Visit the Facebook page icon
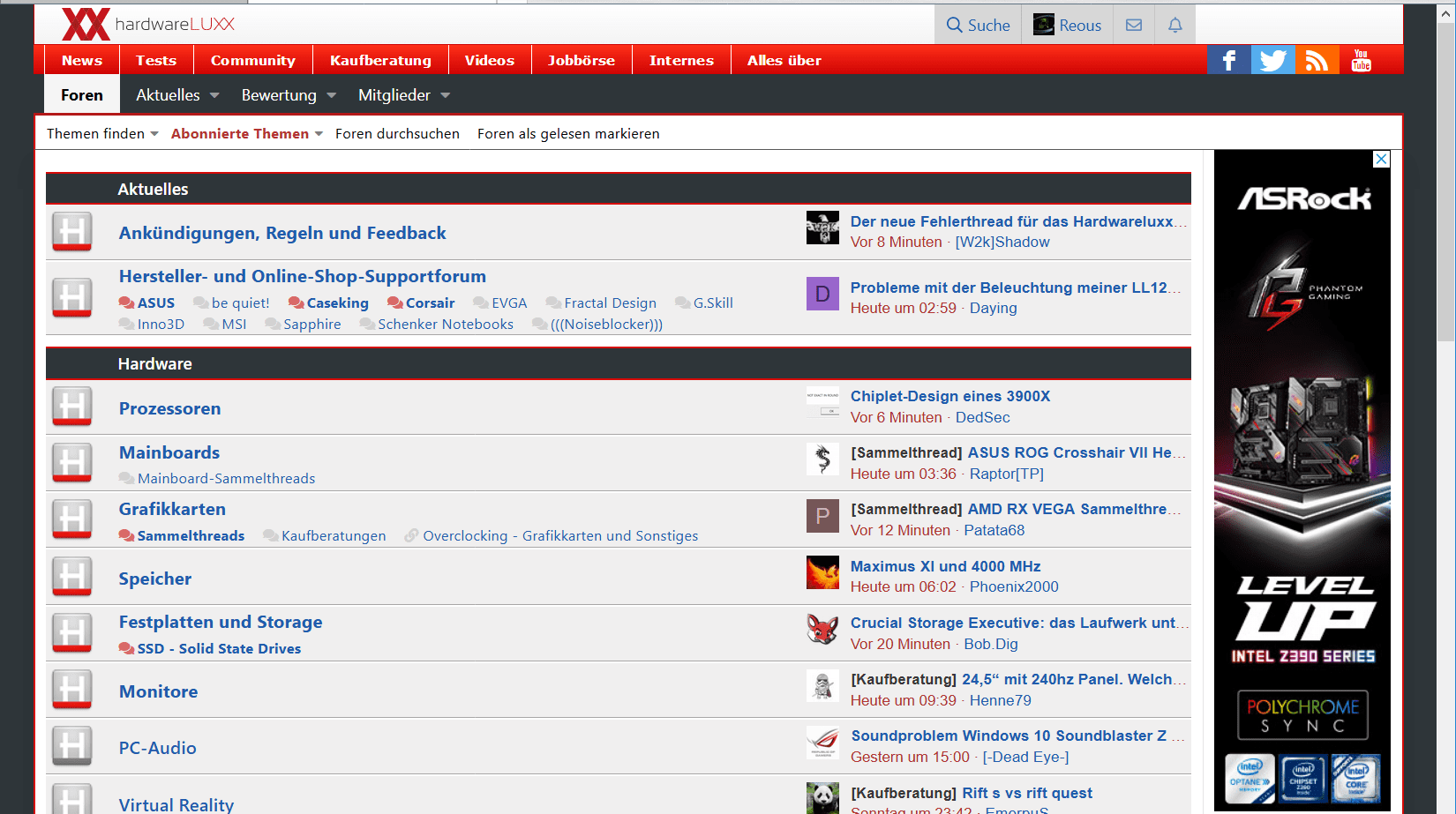The image size is (1456, 814). tap(1228, 60)
